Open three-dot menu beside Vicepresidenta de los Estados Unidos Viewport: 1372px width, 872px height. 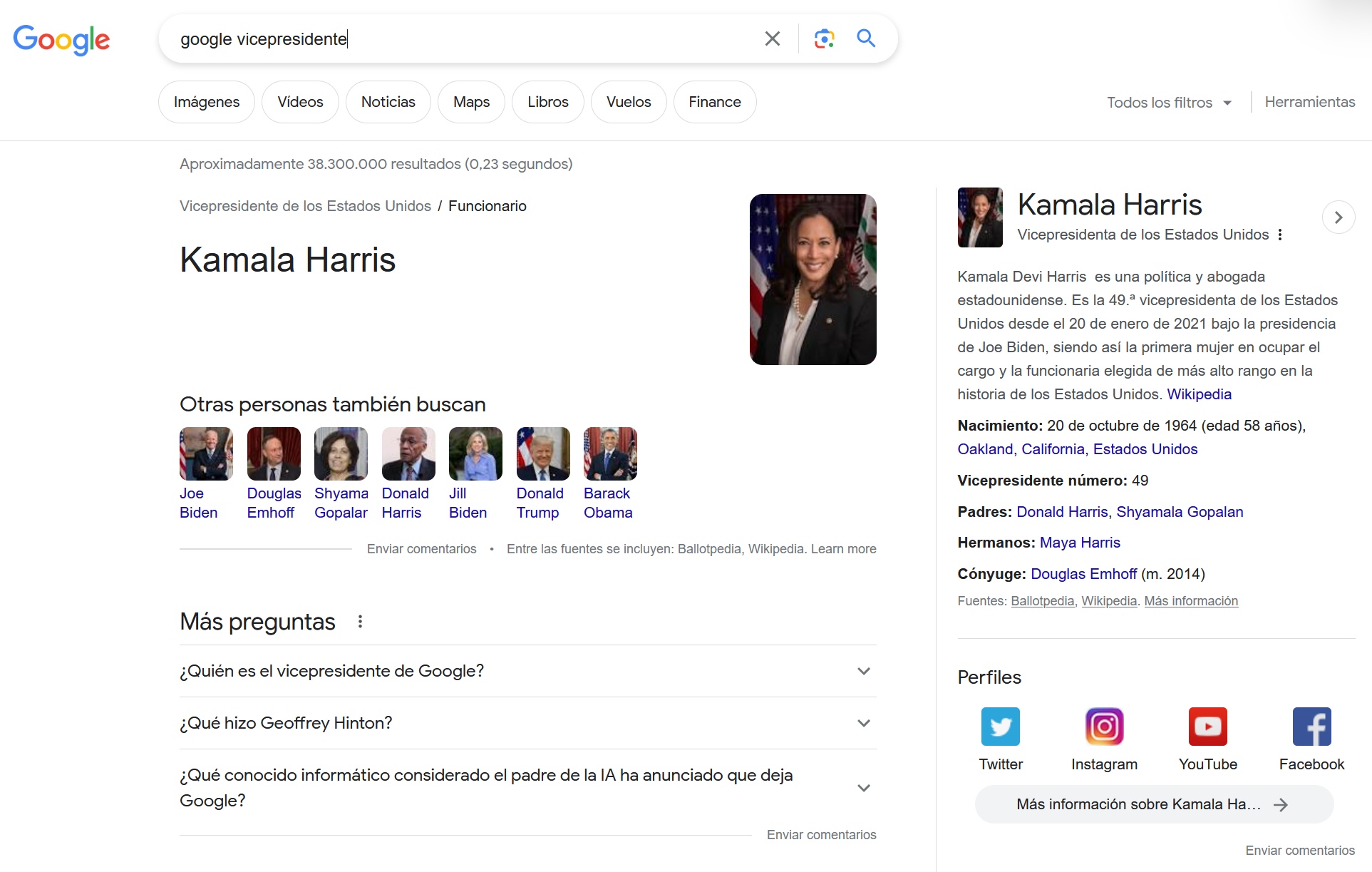point(1280,235)
